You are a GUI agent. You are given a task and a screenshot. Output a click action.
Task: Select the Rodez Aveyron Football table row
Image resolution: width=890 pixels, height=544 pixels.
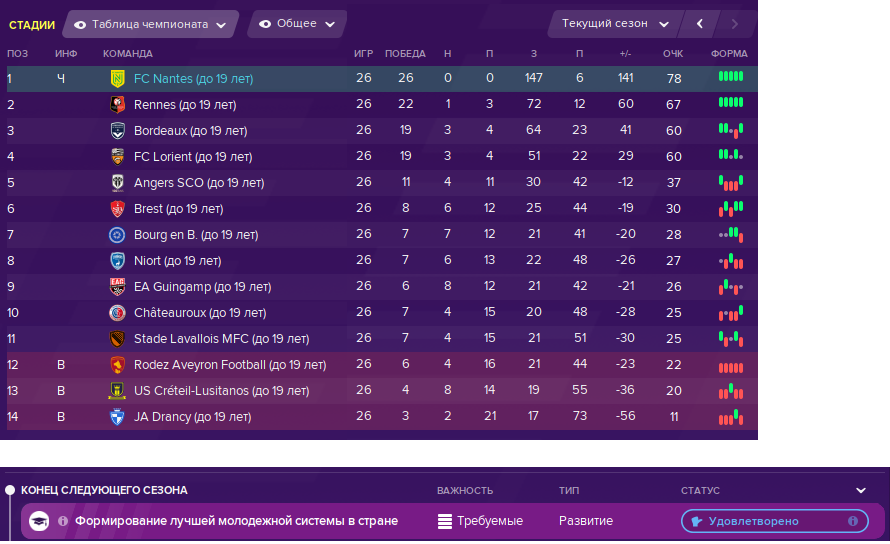pyautogui.click(x=382, y=365)
